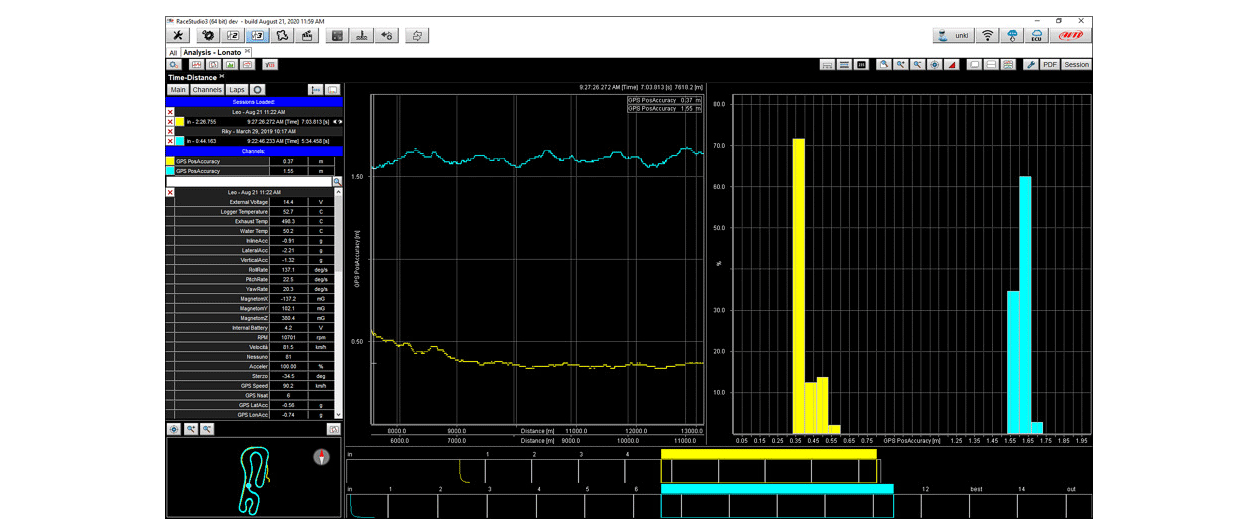Open the movie clapperboard icon
The height and width of the screenshot is (531, 1259).
pyautogui.click(x=308, y=36)
